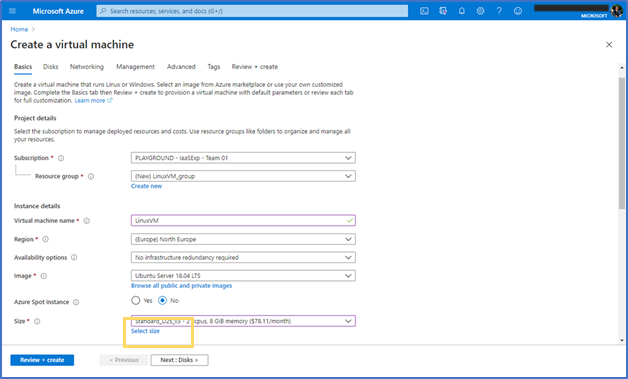Click the Virtual machine name field

(x=243, y=220)
